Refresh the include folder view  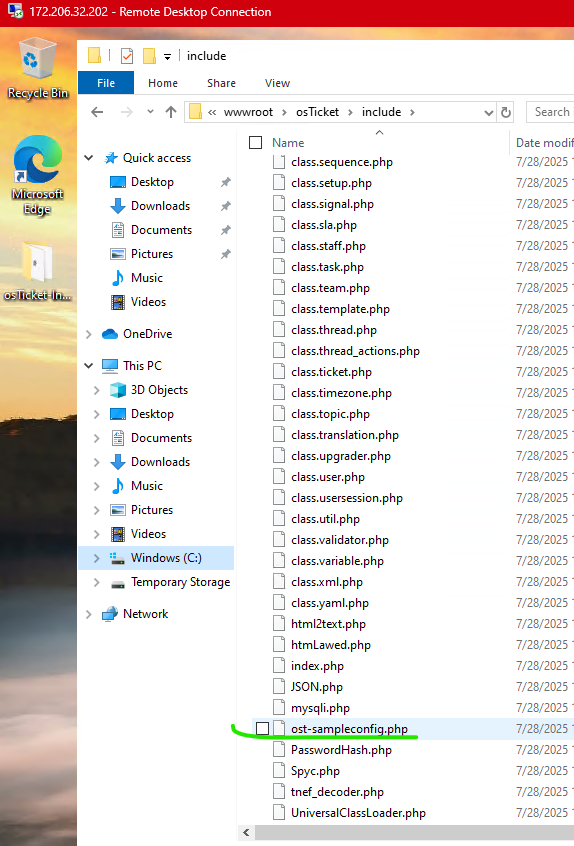505,112
